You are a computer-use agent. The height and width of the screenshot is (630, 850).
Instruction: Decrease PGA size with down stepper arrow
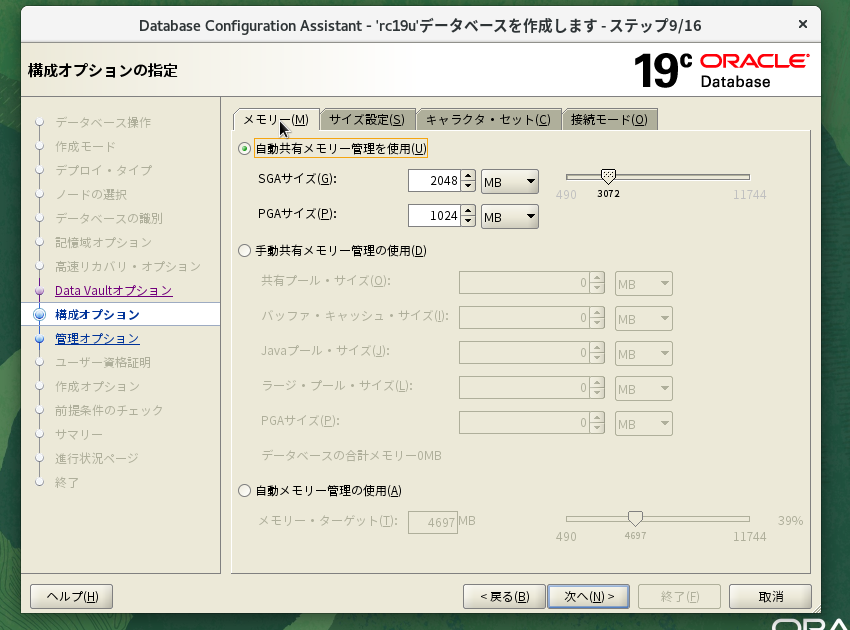[468, 221]
